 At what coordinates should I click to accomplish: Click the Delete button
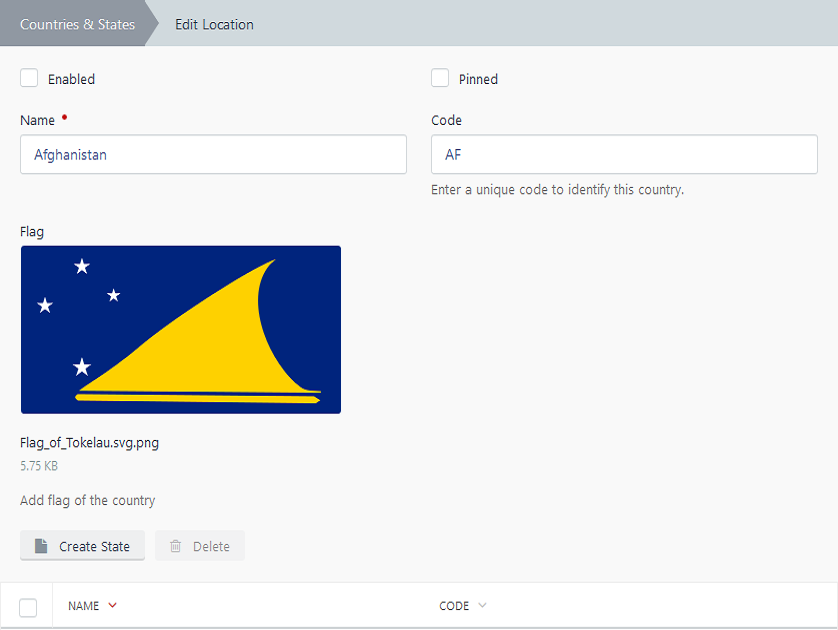tap(200, 546)
